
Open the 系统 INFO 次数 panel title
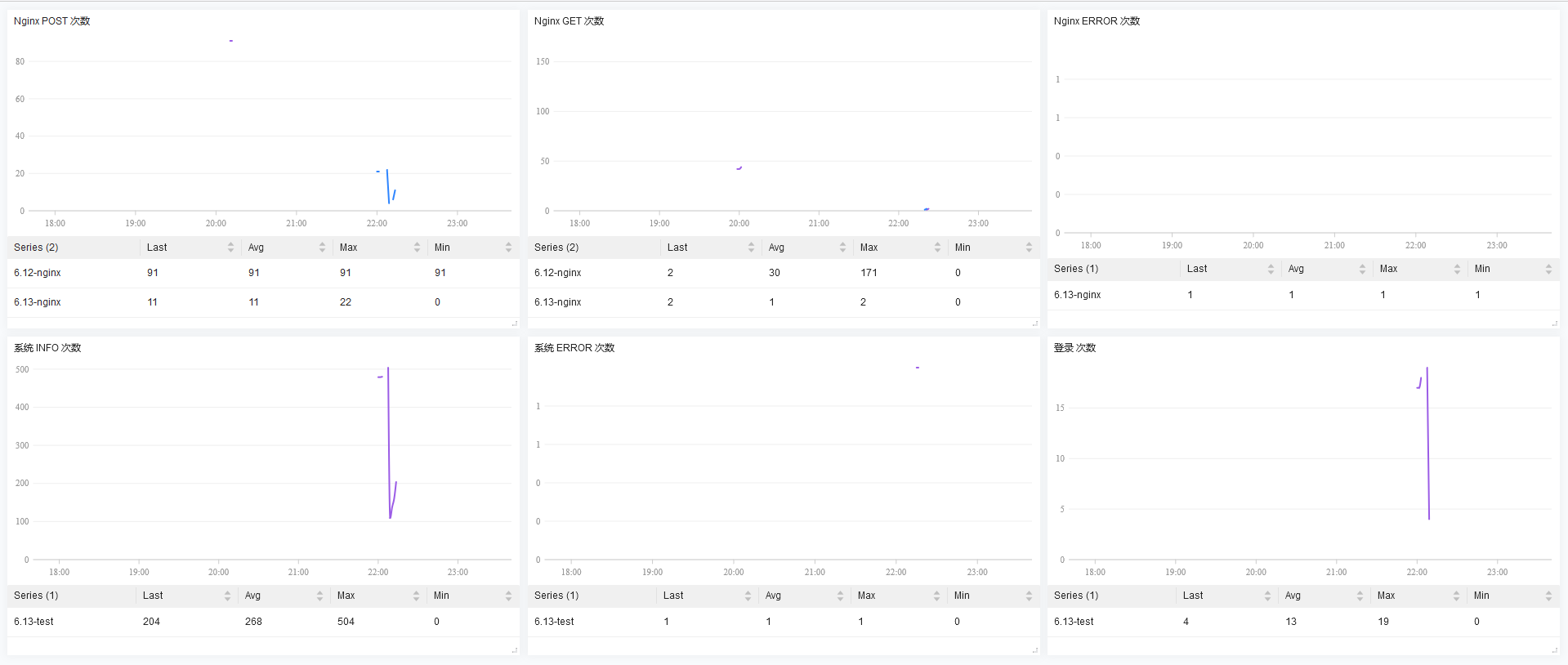point(47,348)
